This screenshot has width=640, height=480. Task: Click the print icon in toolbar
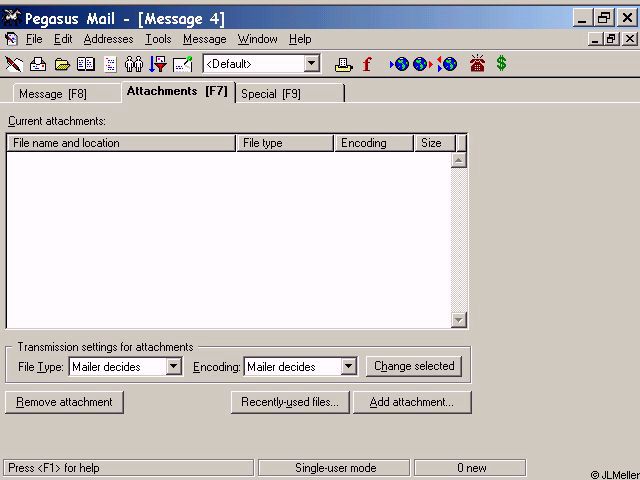(x=343, y=64)
